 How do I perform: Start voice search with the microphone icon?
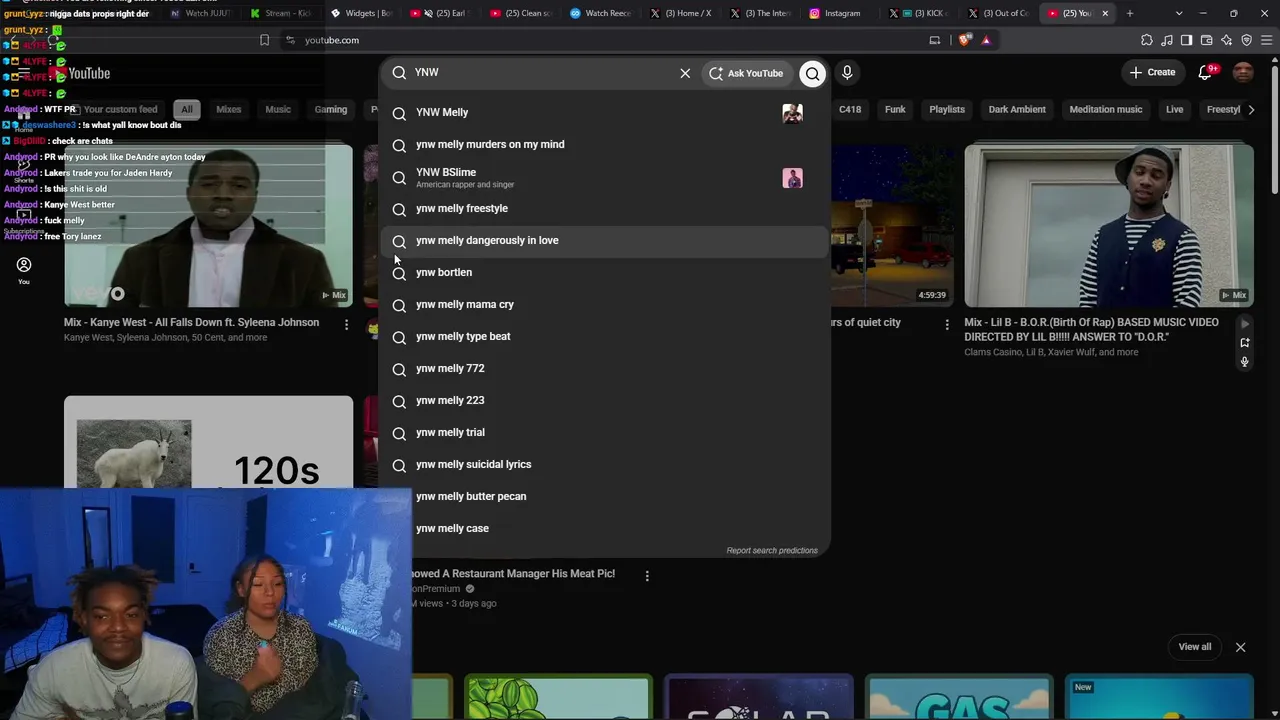point(847,73)
